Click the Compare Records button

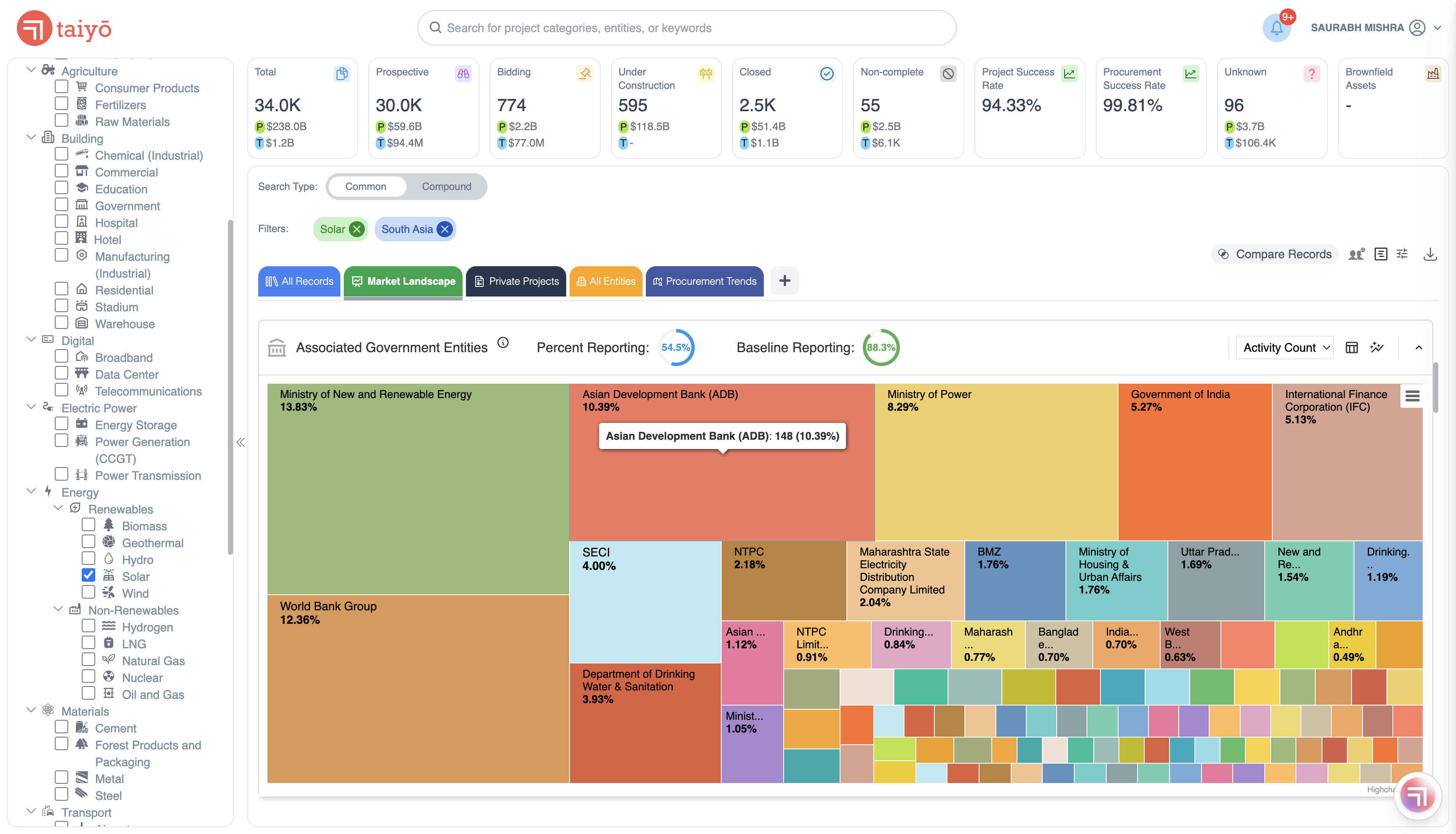[x=1274, y=254]
